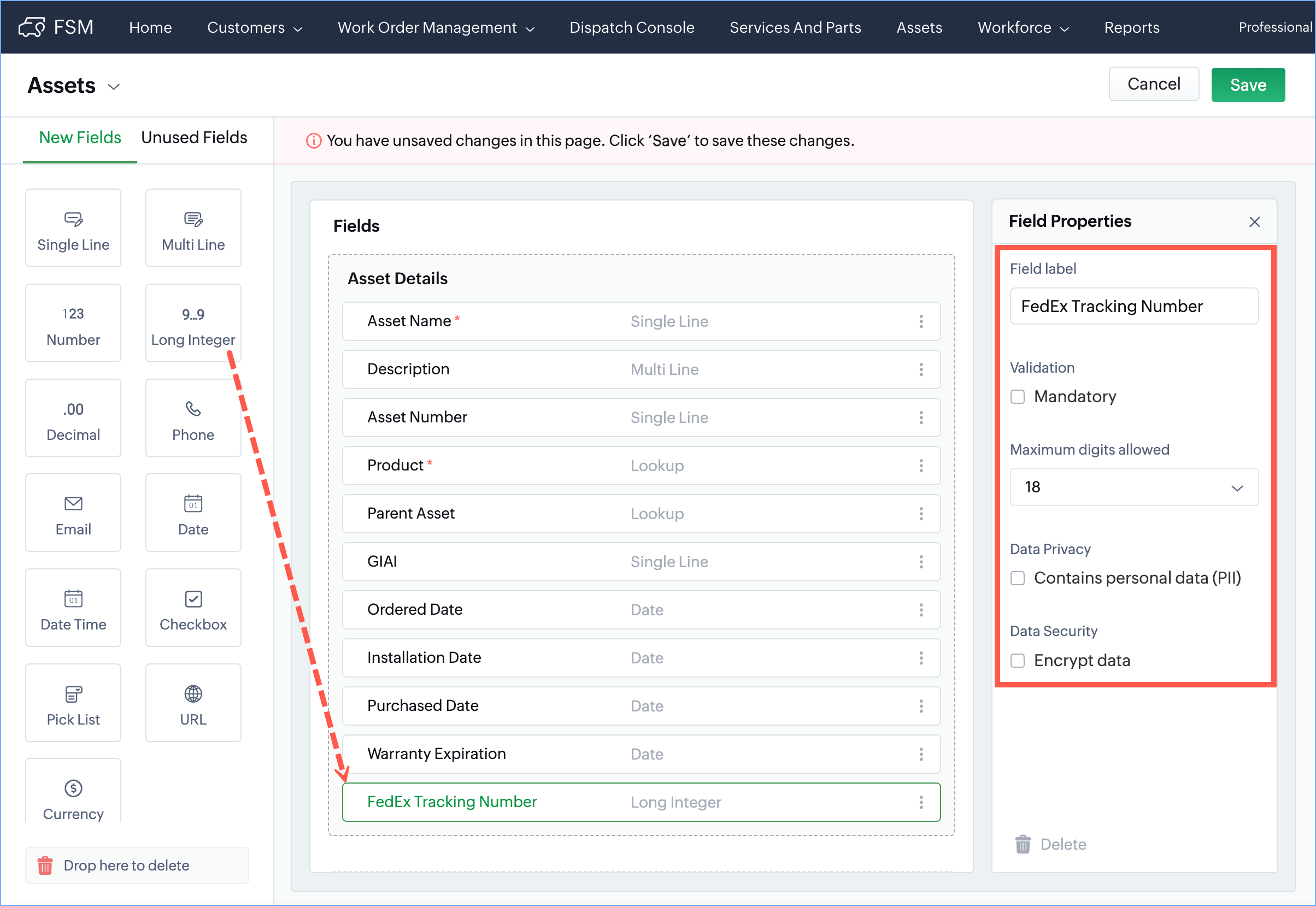
Task: Expand the Assets module dropdown chevron
Action: click(114, 87)
